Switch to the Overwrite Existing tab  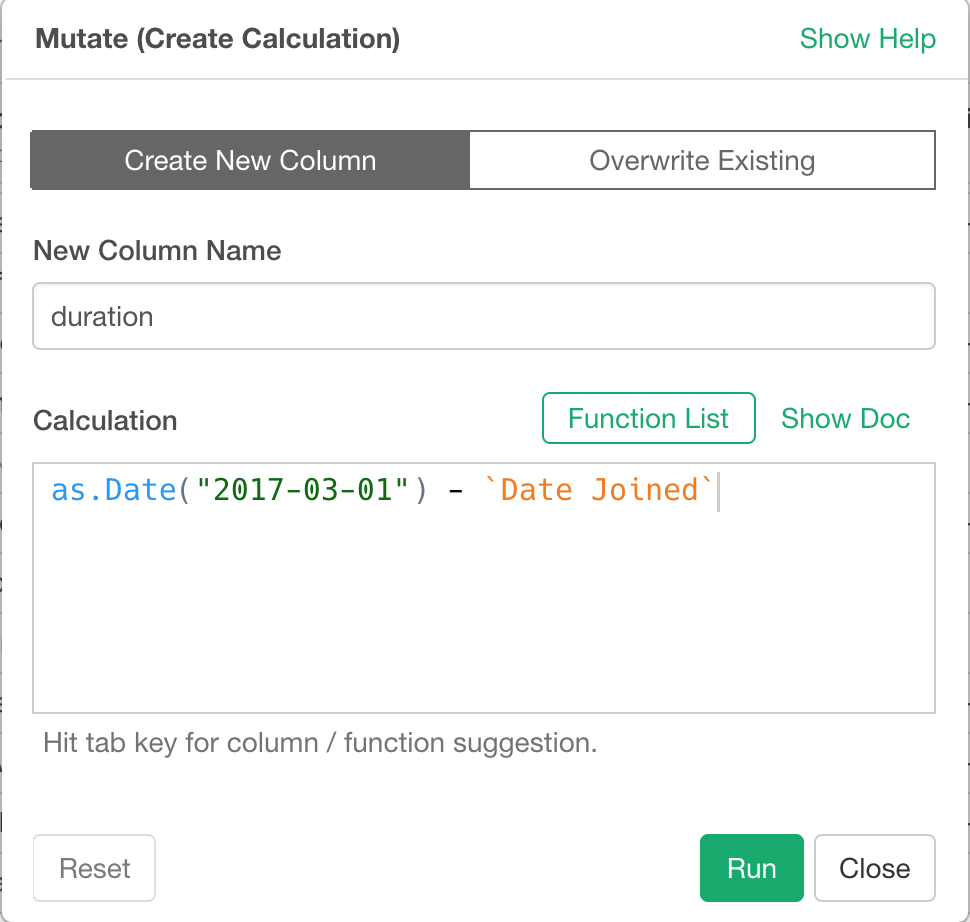(701, 160)
